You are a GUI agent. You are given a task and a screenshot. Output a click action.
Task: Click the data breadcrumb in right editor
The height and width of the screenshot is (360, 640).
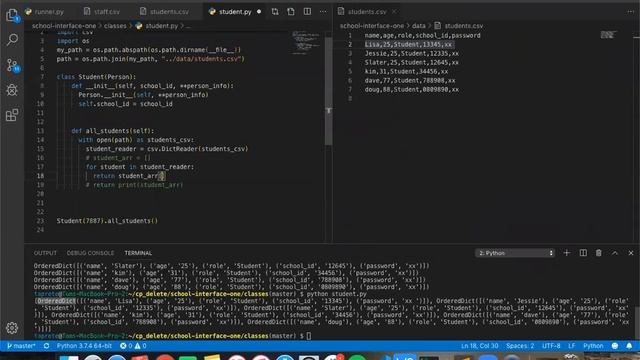(x=418, y=26)
